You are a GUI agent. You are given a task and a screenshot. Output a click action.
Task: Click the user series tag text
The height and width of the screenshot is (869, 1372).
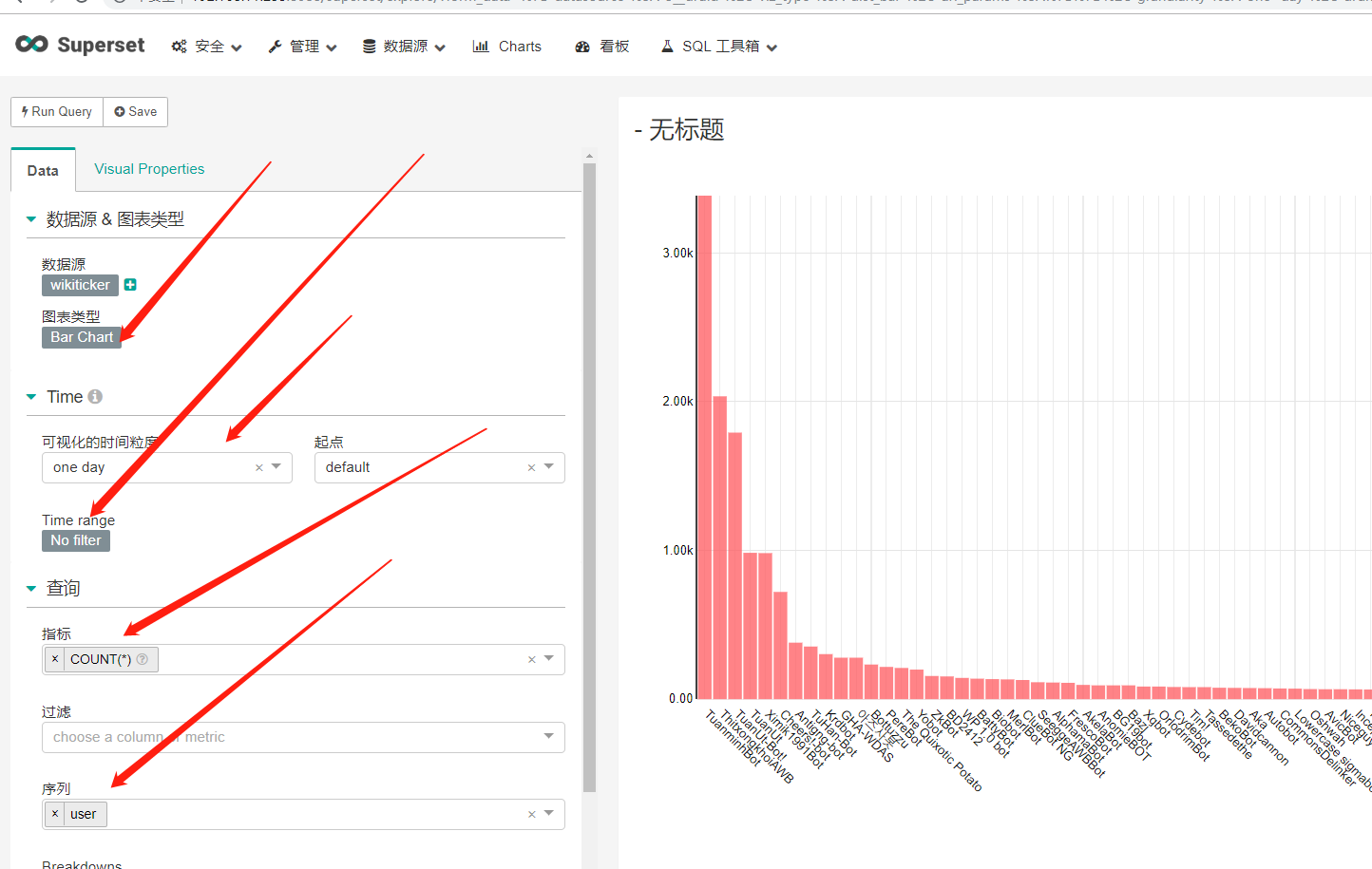click(84, 814)
